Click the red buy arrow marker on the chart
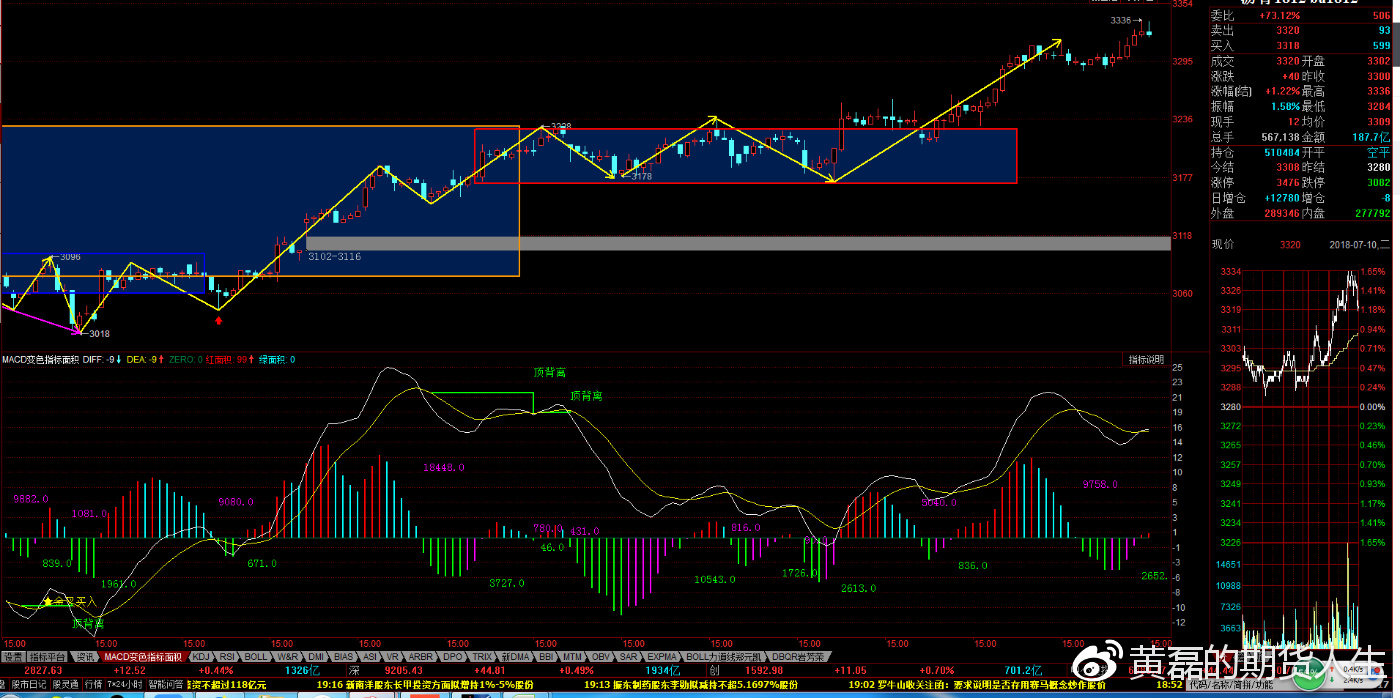Screen dimensions: 1400x698 pyautogui.click(x=219, y=319)
